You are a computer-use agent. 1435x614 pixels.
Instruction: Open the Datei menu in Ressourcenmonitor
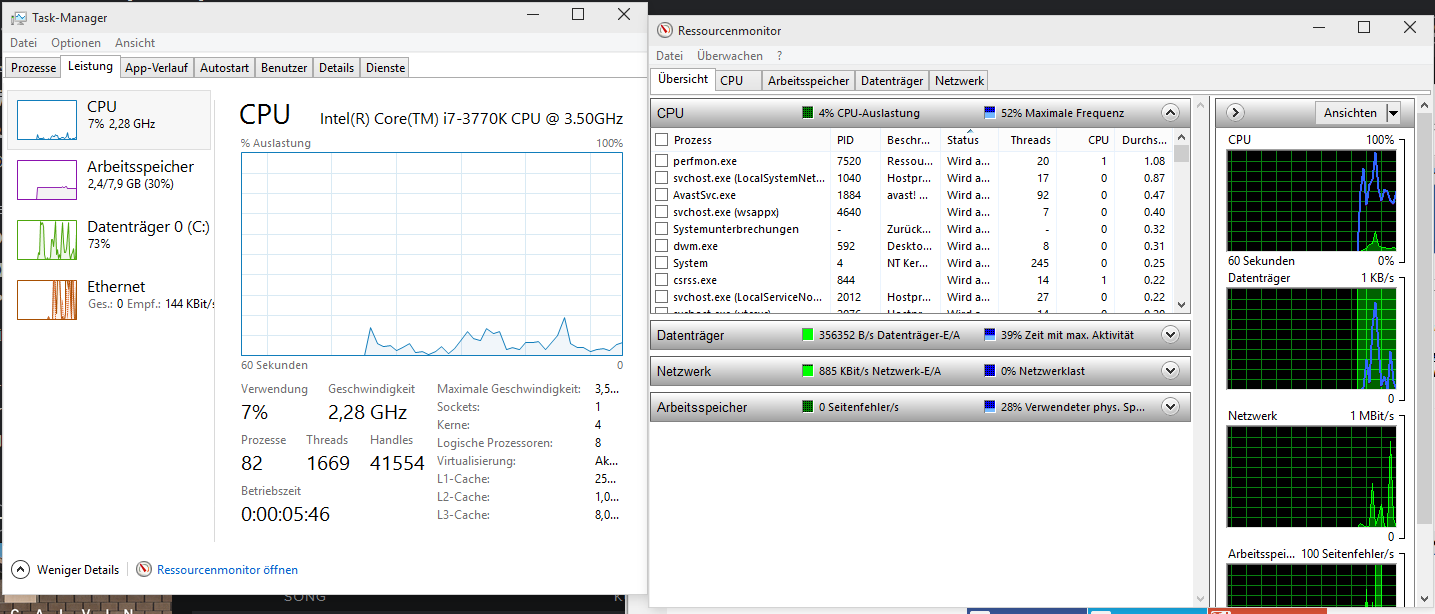[x=670, y=56]
